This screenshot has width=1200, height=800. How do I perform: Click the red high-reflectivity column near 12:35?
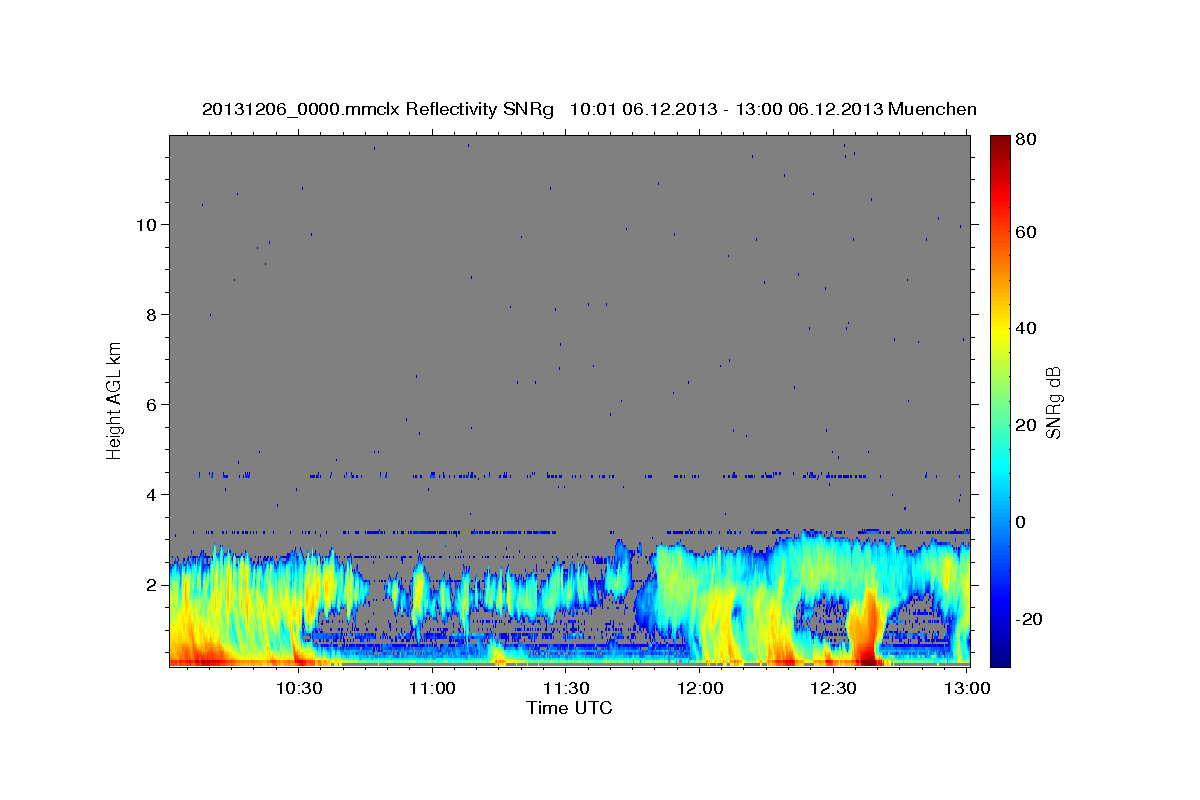tap(866, 630)
